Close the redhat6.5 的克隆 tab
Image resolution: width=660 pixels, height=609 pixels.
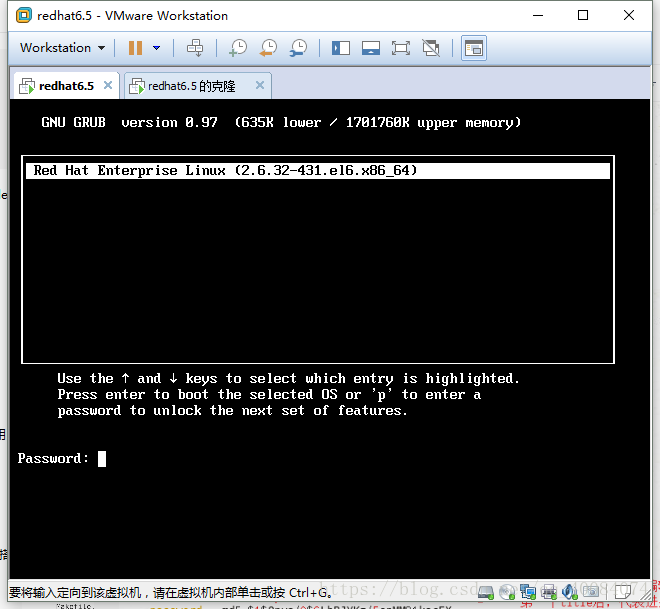tap(260, 85)
